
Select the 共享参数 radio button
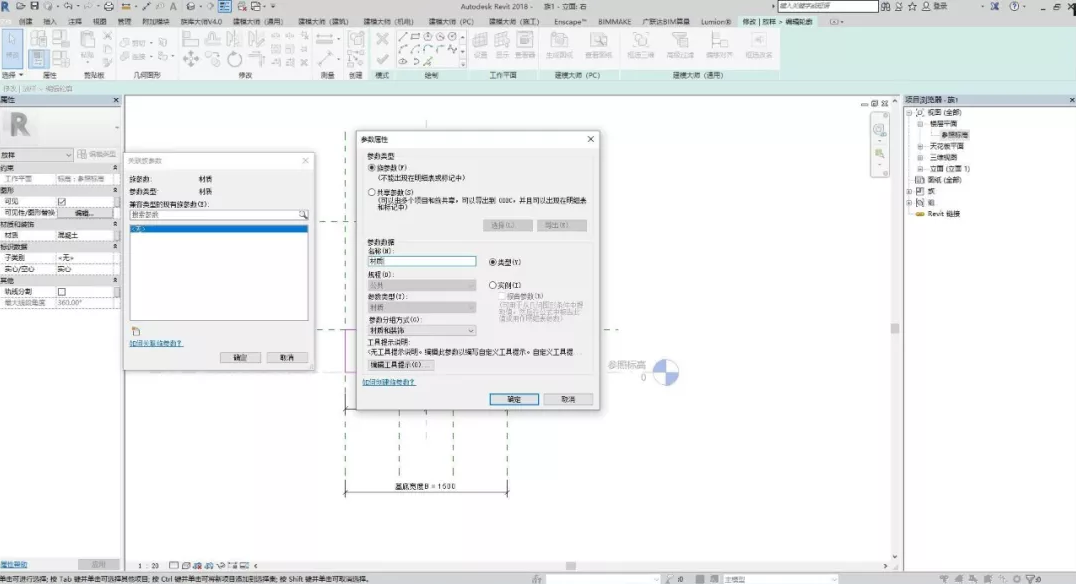tap(373, 191)
